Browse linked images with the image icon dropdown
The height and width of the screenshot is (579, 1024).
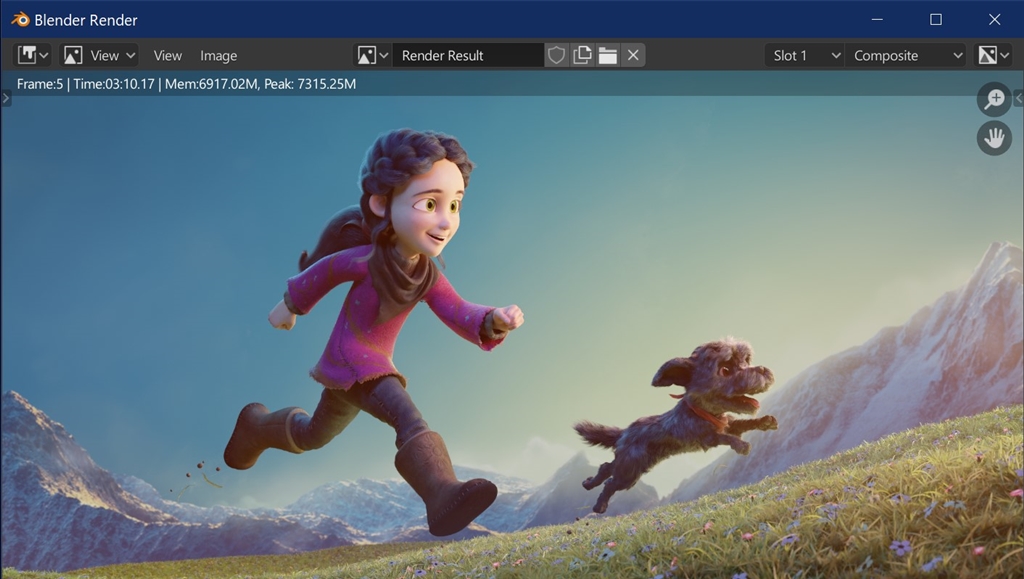pos(372,55)
